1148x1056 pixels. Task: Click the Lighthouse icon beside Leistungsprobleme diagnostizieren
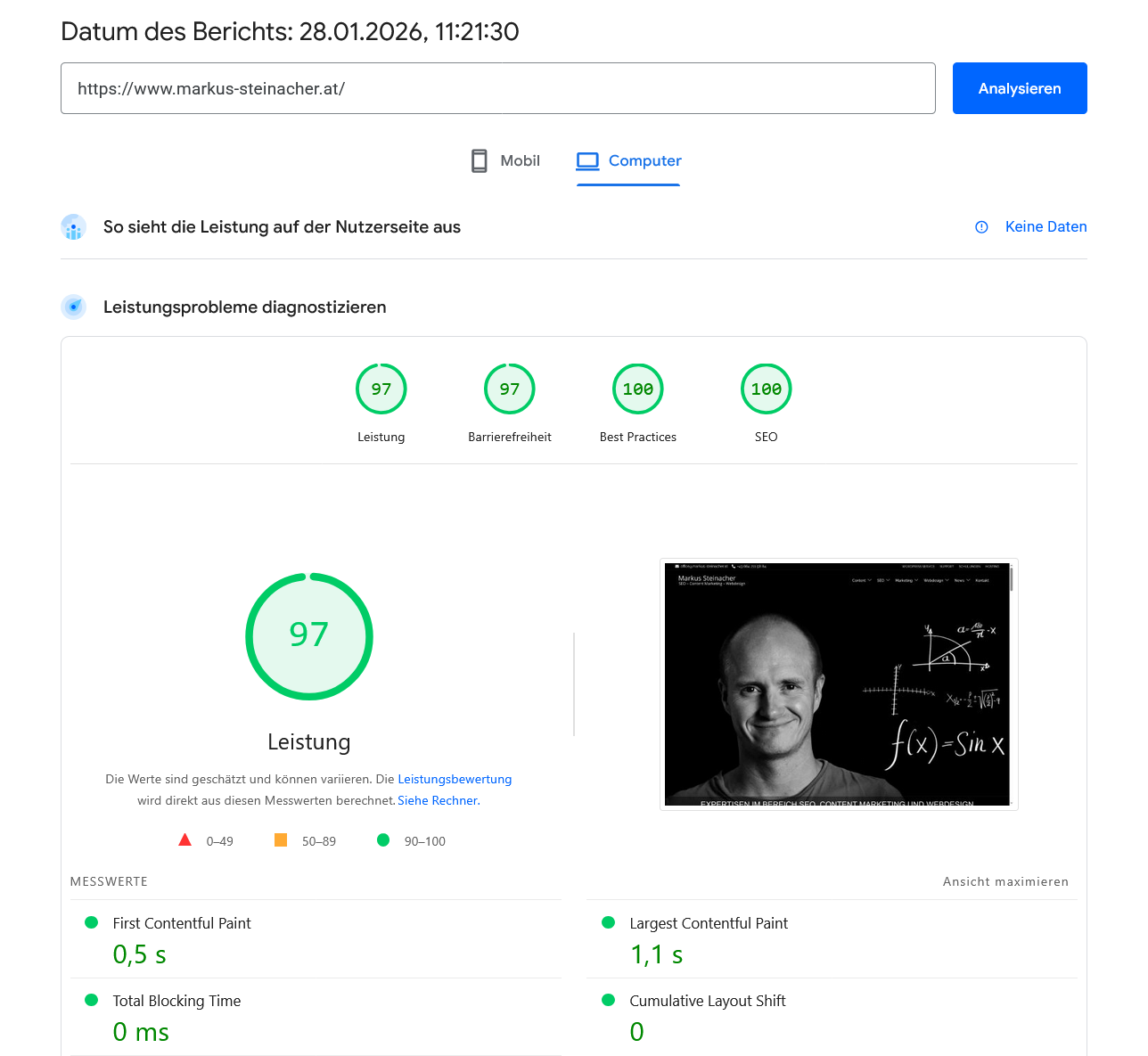coord(73,307)
